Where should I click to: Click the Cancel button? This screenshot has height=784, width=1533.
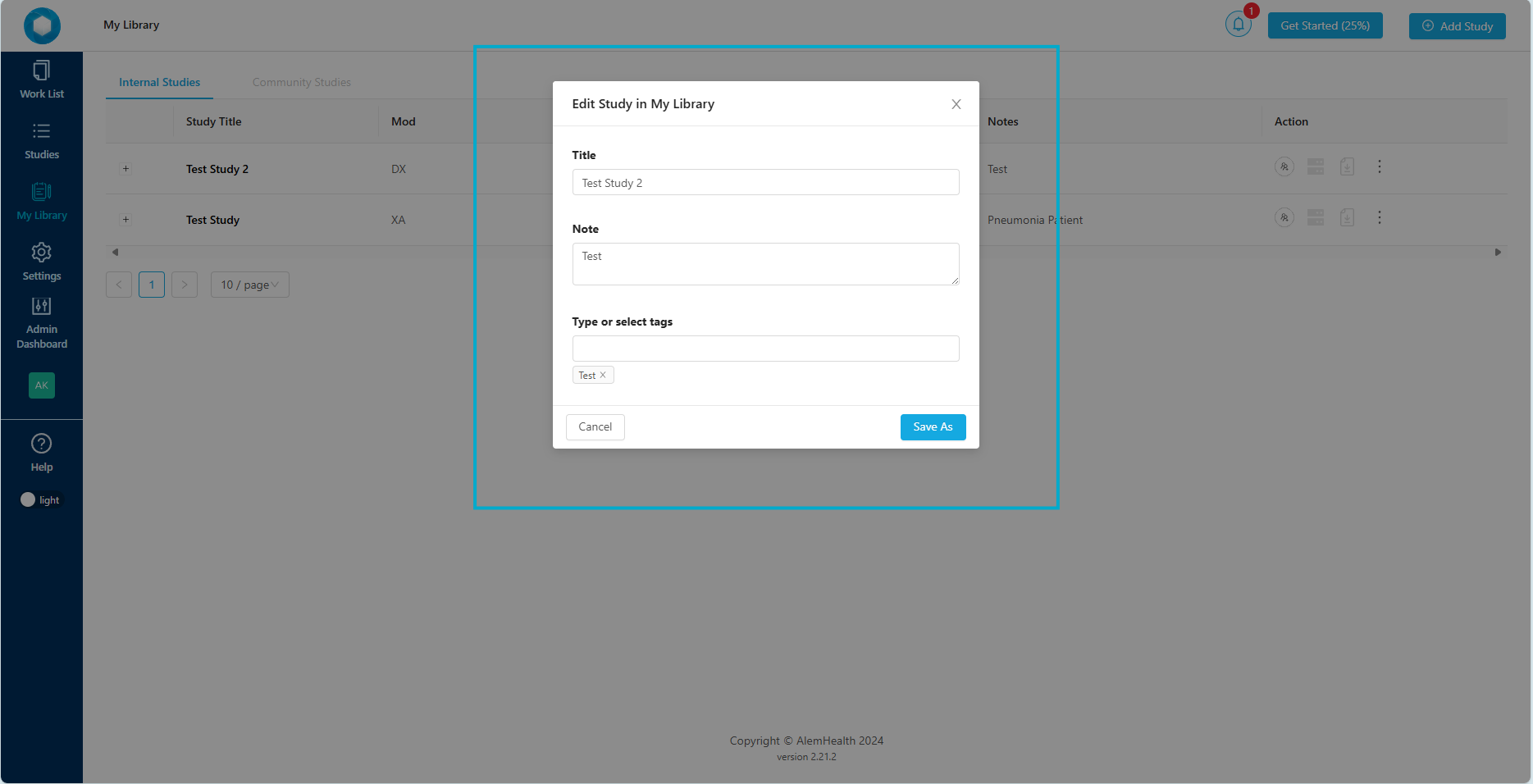click(x=595, y=427)
